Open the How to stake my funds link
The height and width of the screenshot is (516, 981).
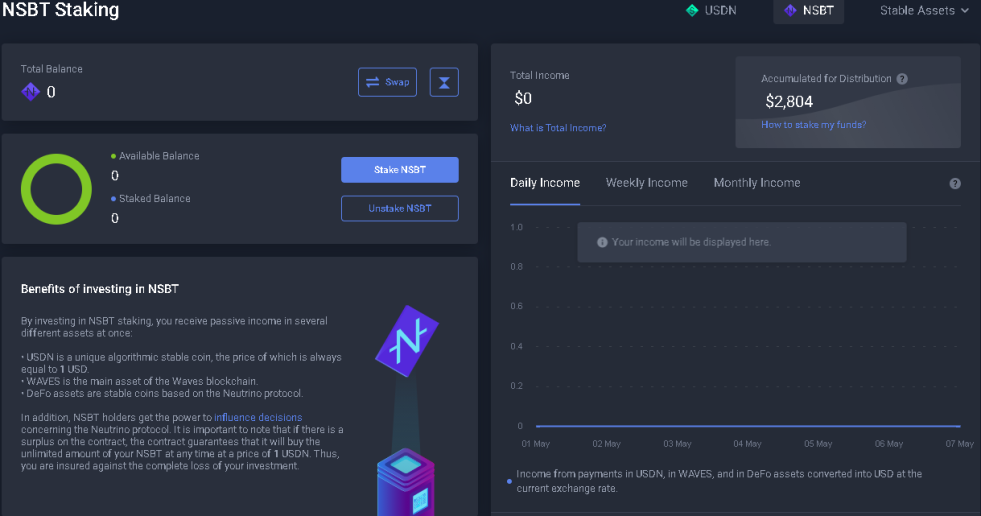tap(813, 124)
